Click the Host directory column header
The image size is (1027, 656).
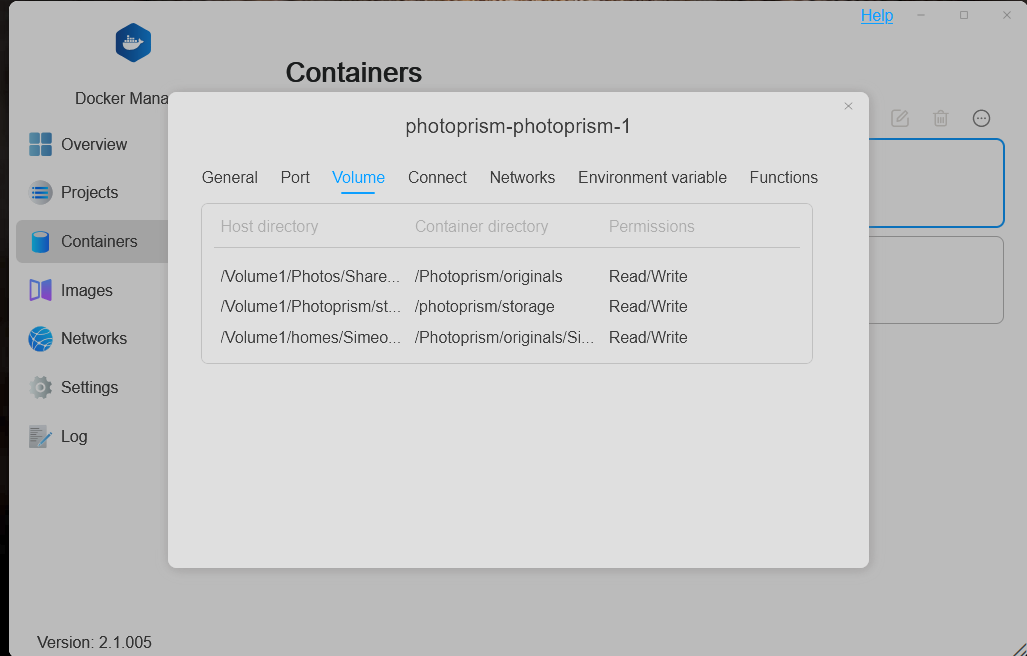[269, 227]
